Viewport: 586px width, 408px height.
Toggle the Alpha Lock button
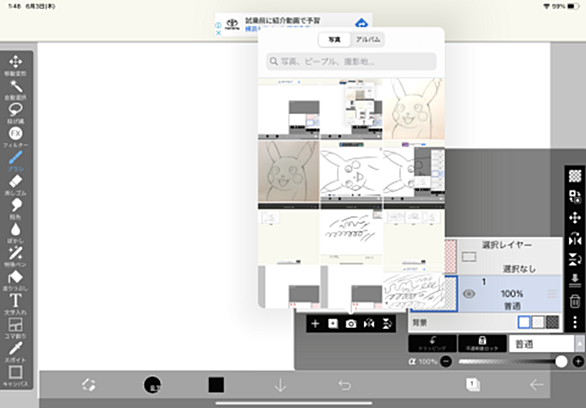tap(482, 343)
